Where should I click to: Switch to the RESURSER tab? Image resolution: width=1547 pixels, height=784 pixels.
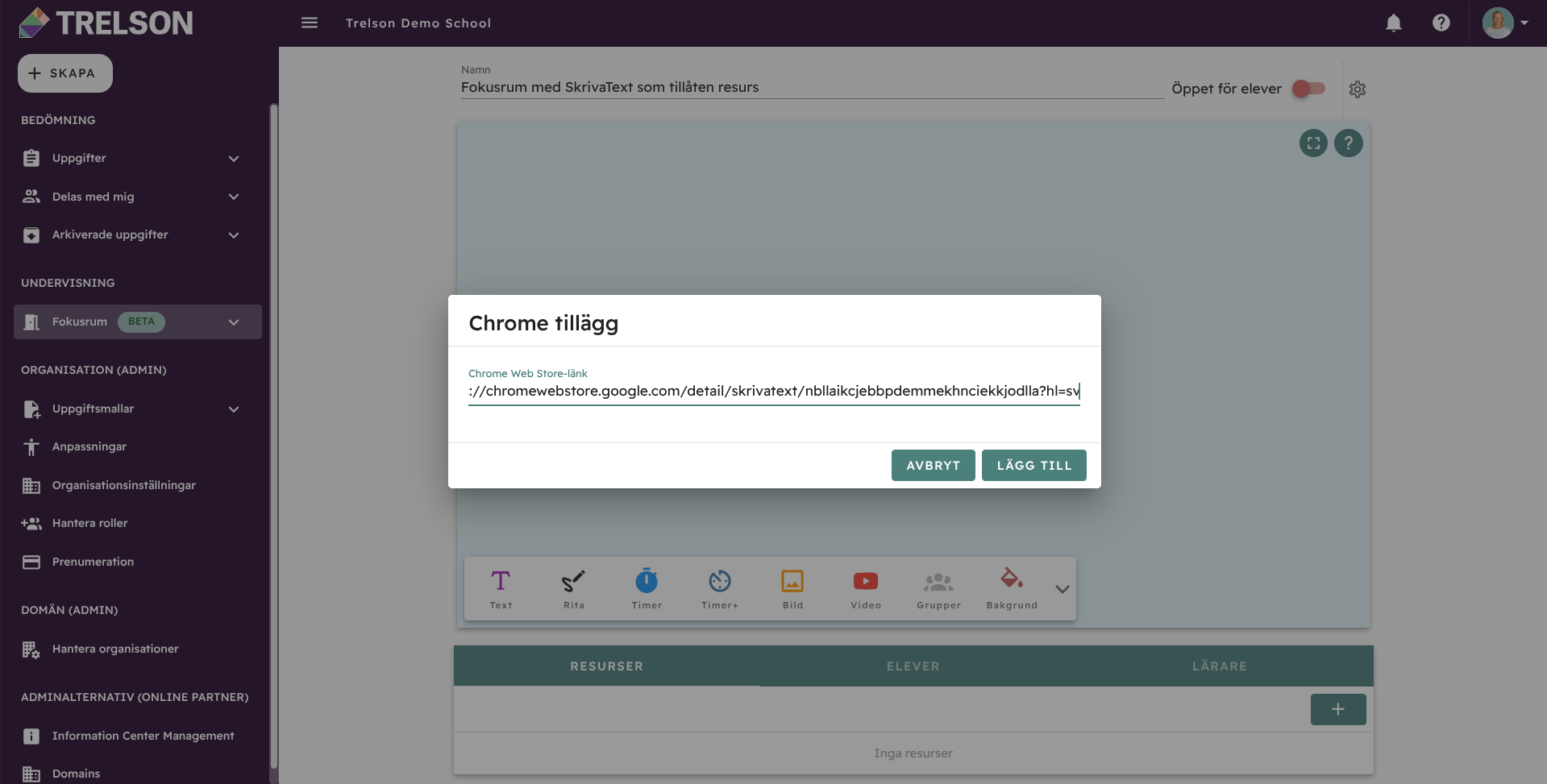[607, 666]
